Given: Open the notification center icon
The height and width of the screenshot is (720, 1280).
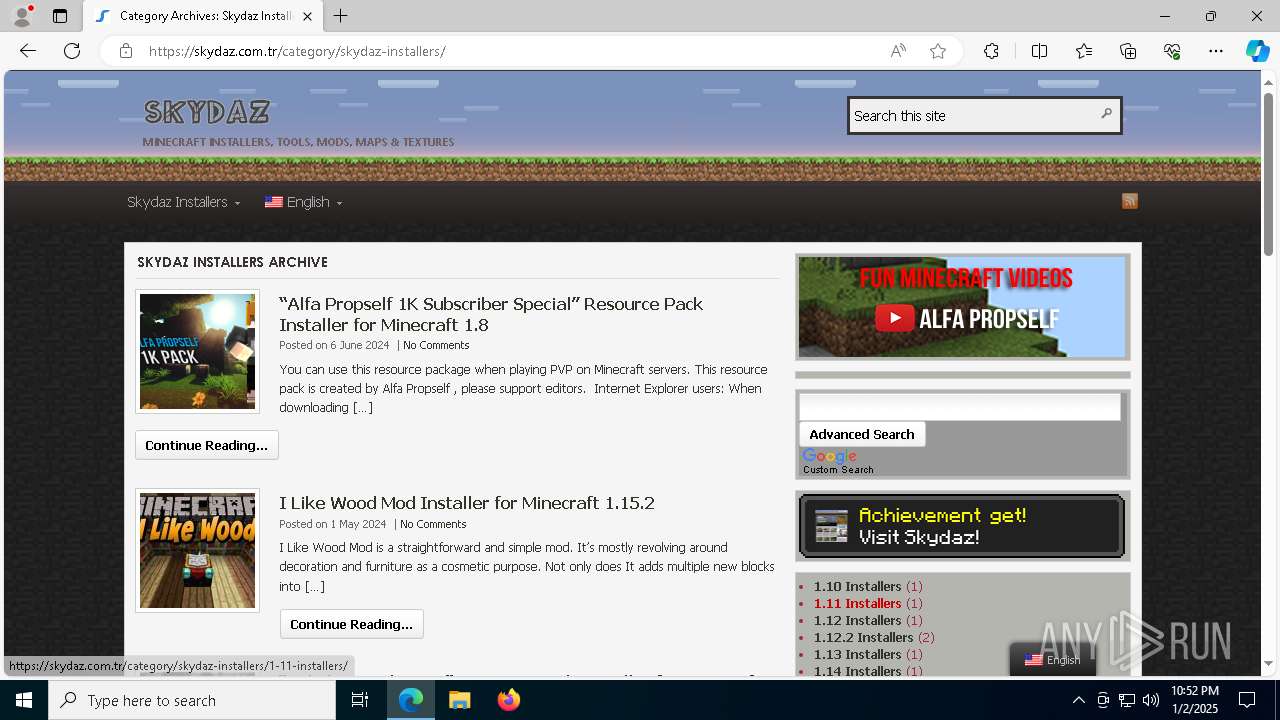Looking at the screenshot, I should tap(1248, 700).
